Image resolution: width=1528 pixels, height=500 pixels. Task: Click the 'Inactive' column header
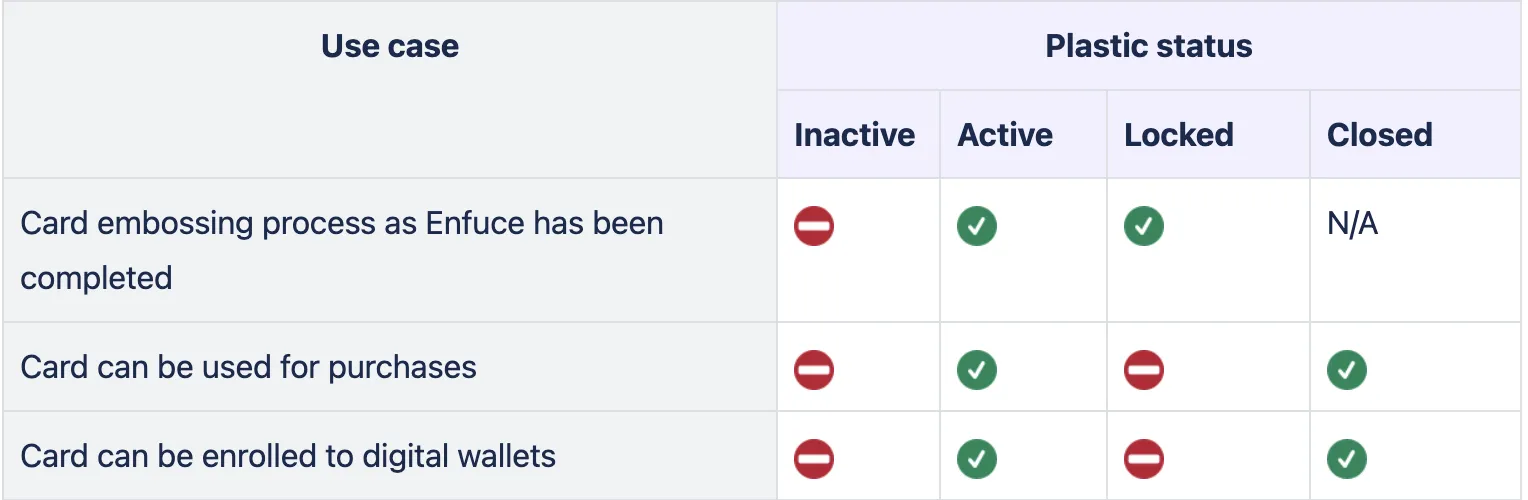[x=855, y=135]
